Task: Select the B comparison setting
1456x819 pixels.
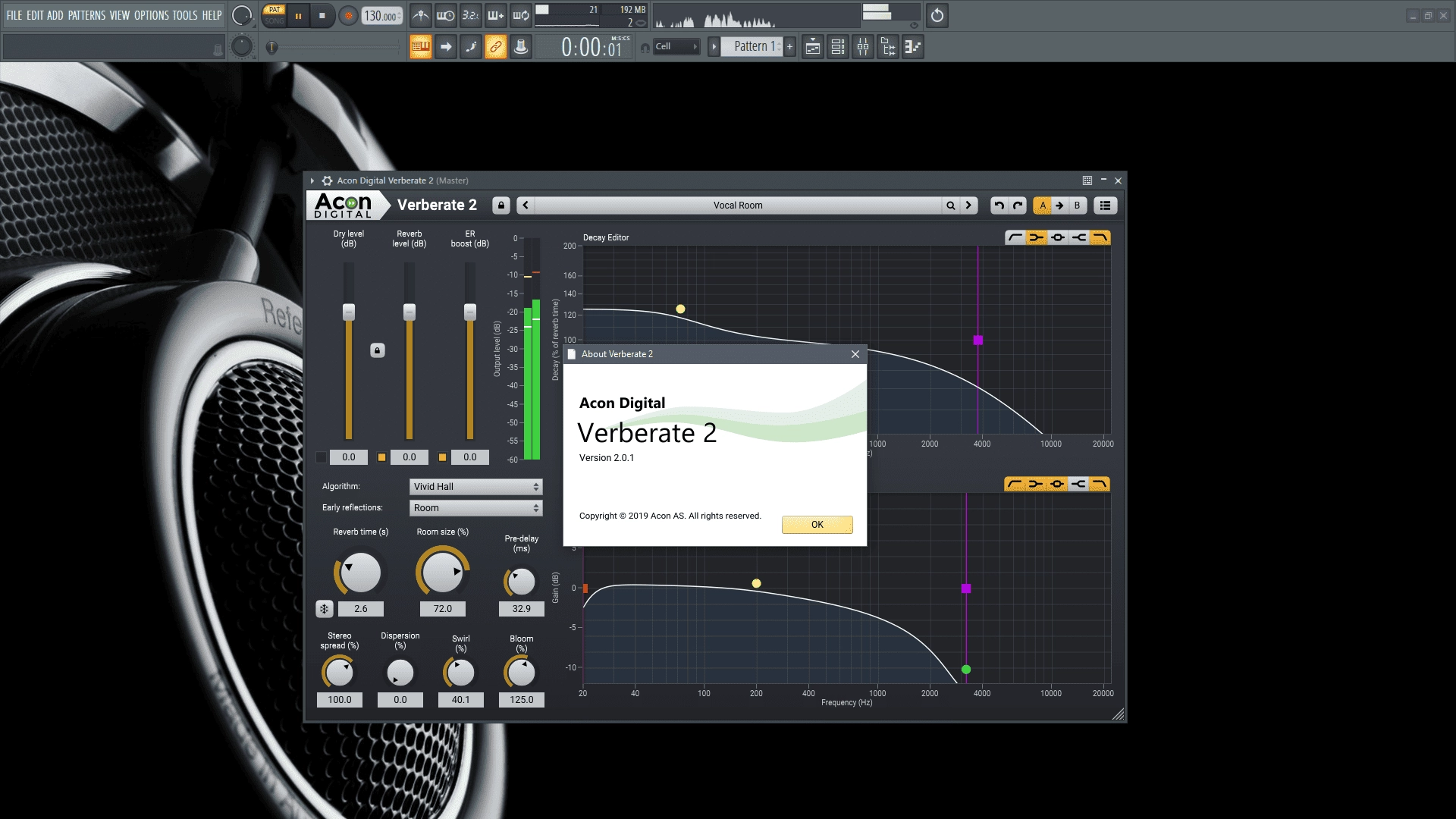Action: click(1077, 206)
